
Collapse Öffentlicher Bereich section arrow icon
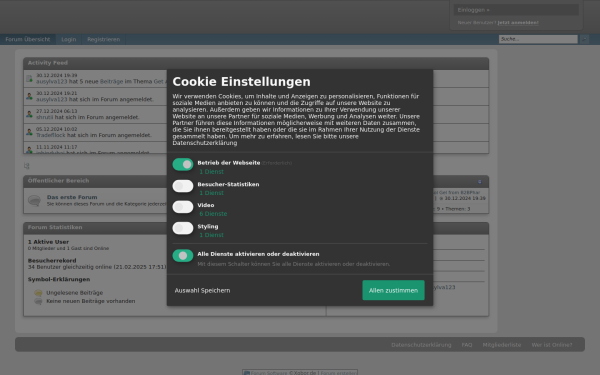pos(479,182)
